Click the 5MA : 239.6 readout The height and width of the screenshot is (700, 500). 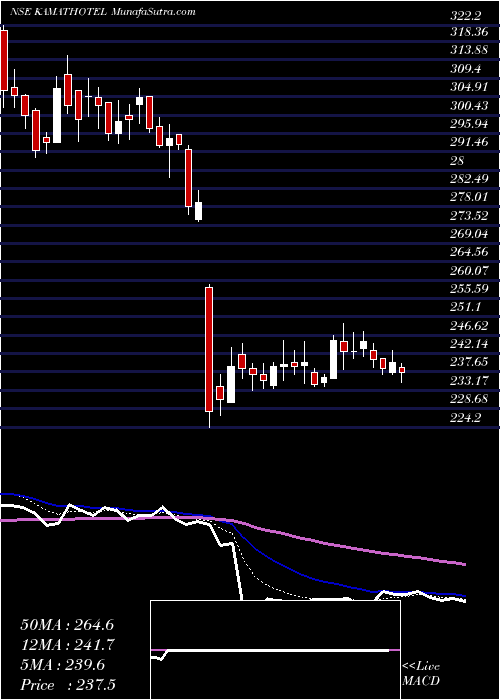click(x=62, y=665)
